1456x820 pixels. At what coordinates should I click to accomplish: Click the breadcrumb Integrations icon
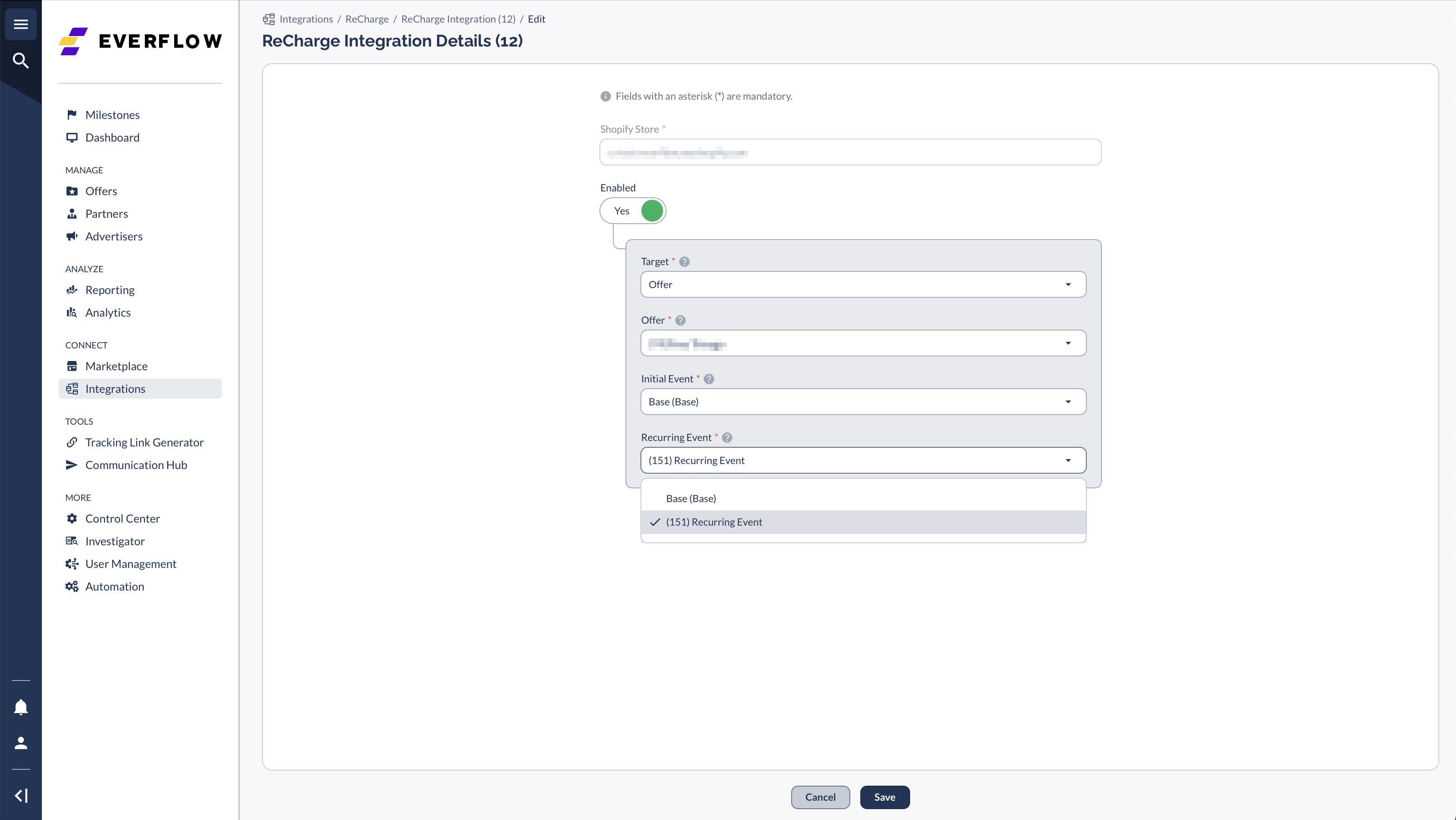pos(269,19)
